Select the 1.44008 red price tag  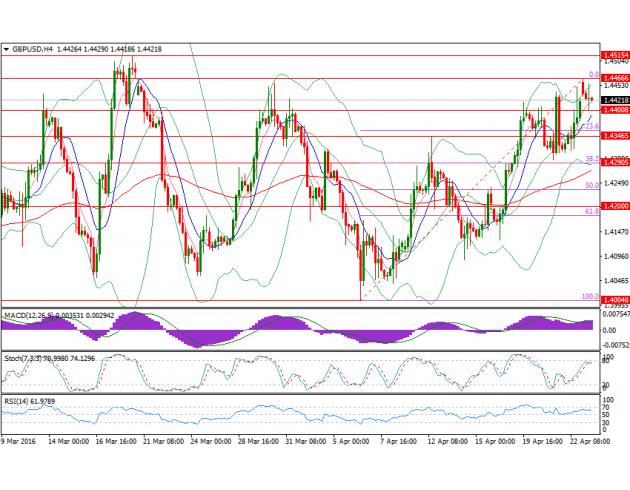614,110
